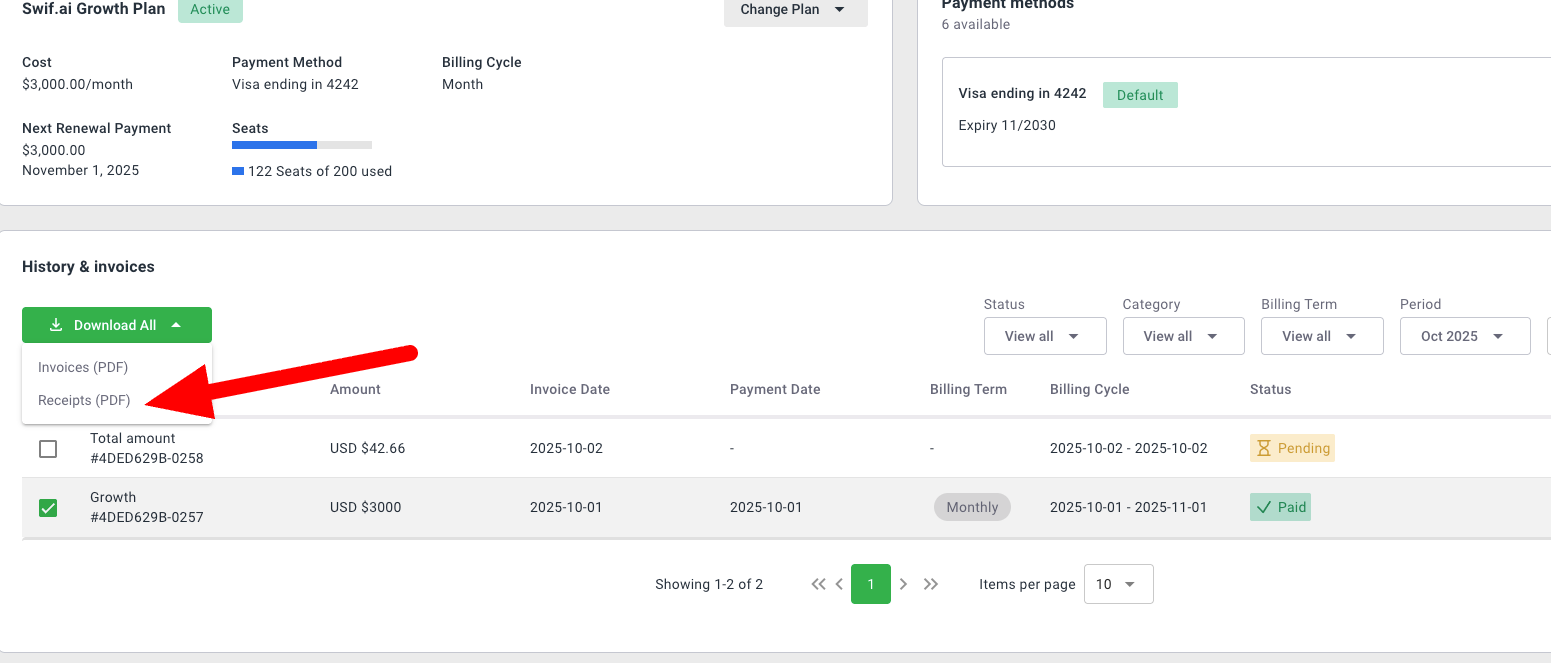Click the checkmark icon in Paid status
The image size is (1551, 663).
pos(1264,507)
